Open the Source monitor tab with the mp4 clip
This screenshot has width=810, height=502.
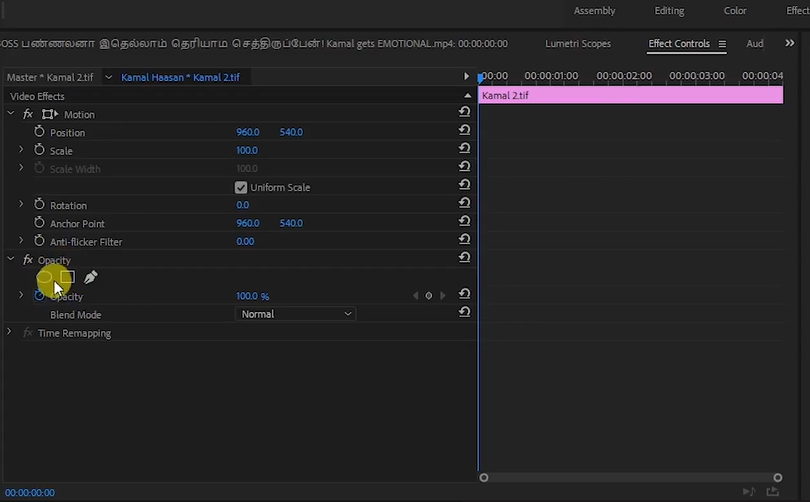(253, 44)
